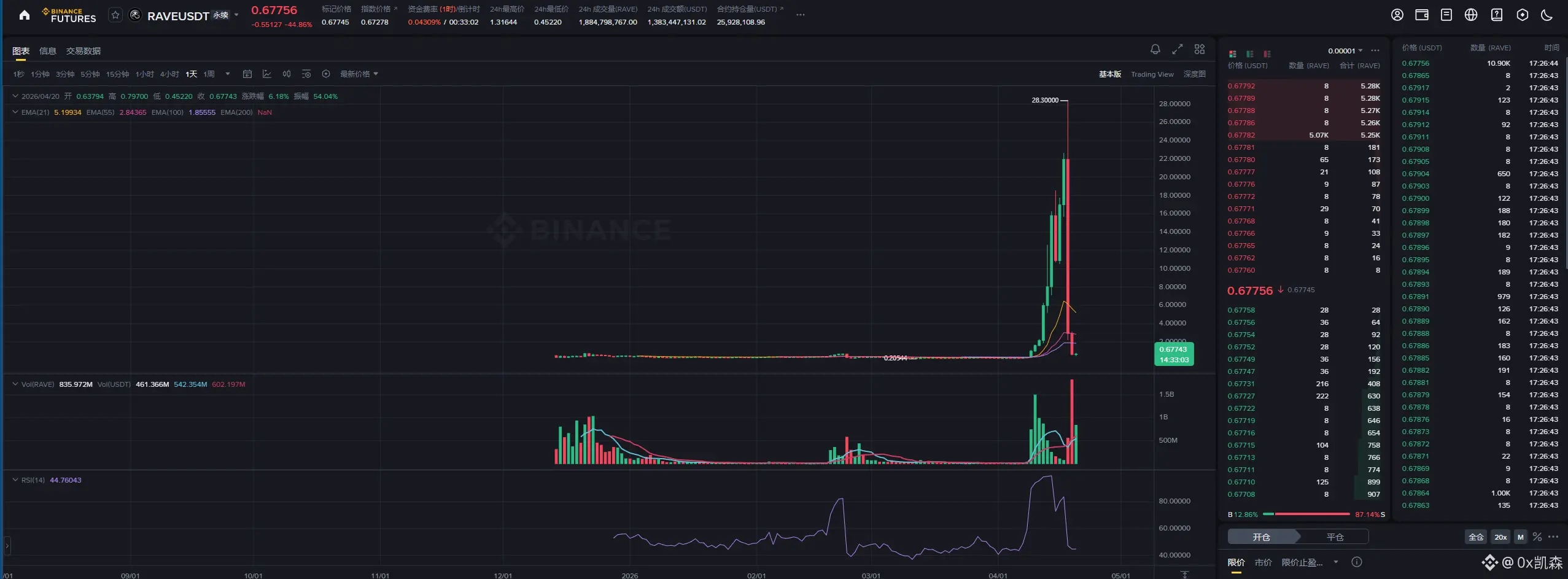Image resolution: width=1568 pixels, height=579 pixels.
Task: Open order book more options dots
Action: click(1375, 51)
